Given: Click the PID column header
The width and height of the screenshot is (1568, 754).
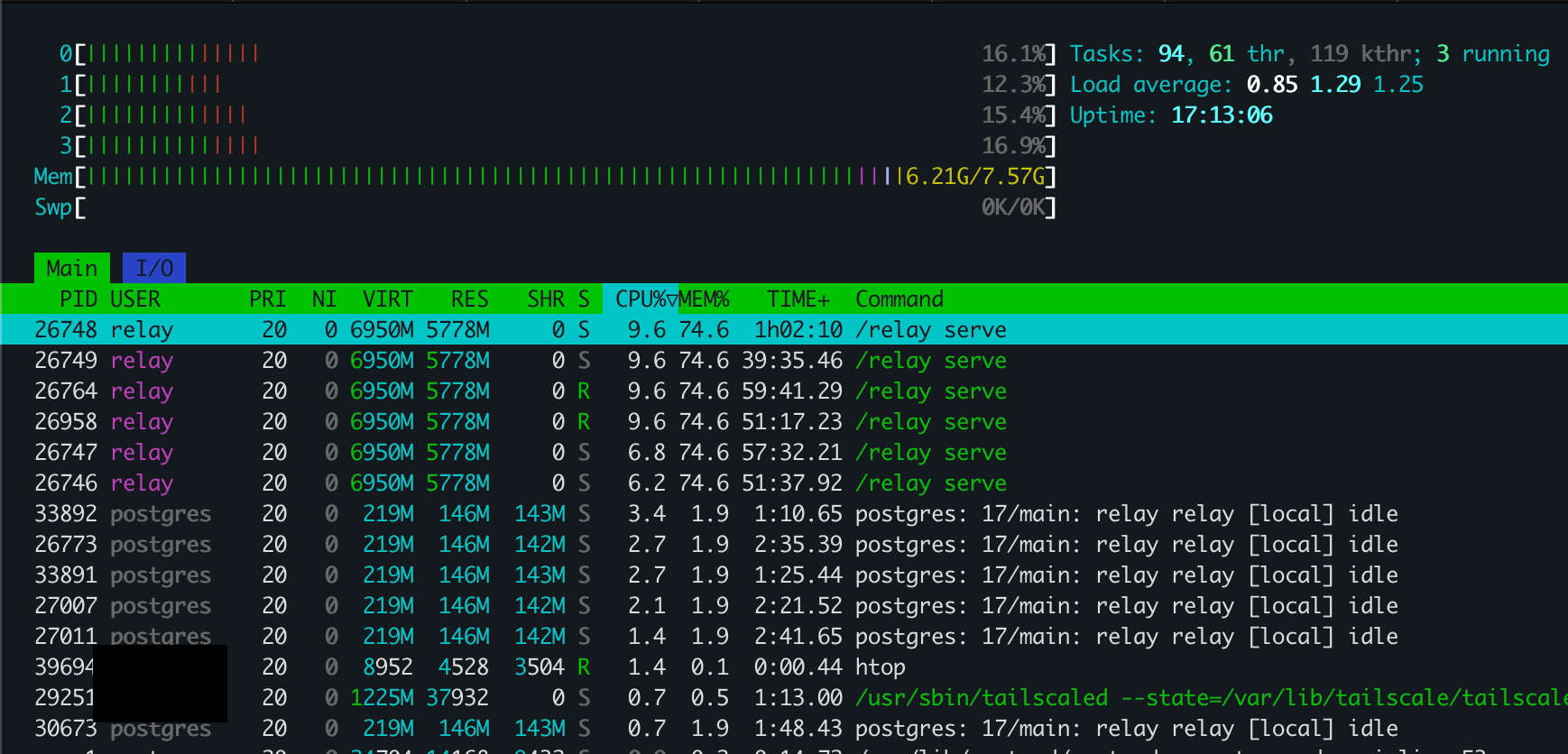Looking at the screenshot, I should click(x=78, y=299).
